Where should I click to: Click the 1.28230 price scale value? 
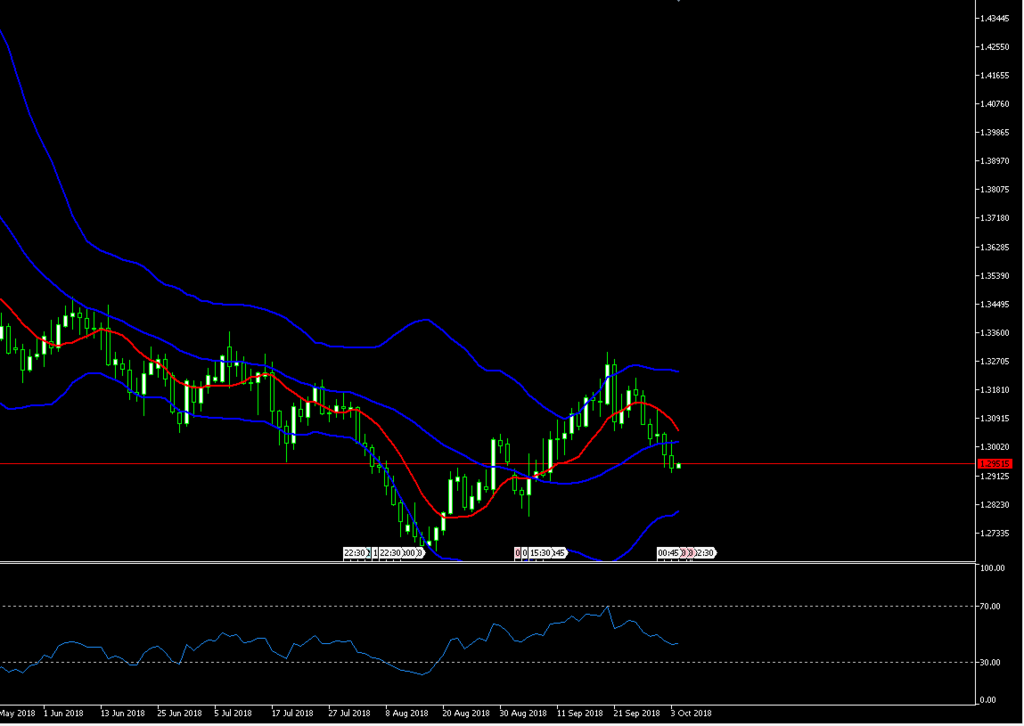coord(995,505)
